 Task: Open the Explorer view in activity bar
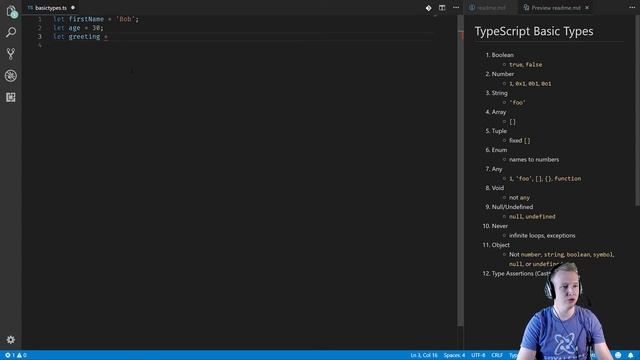11,11
